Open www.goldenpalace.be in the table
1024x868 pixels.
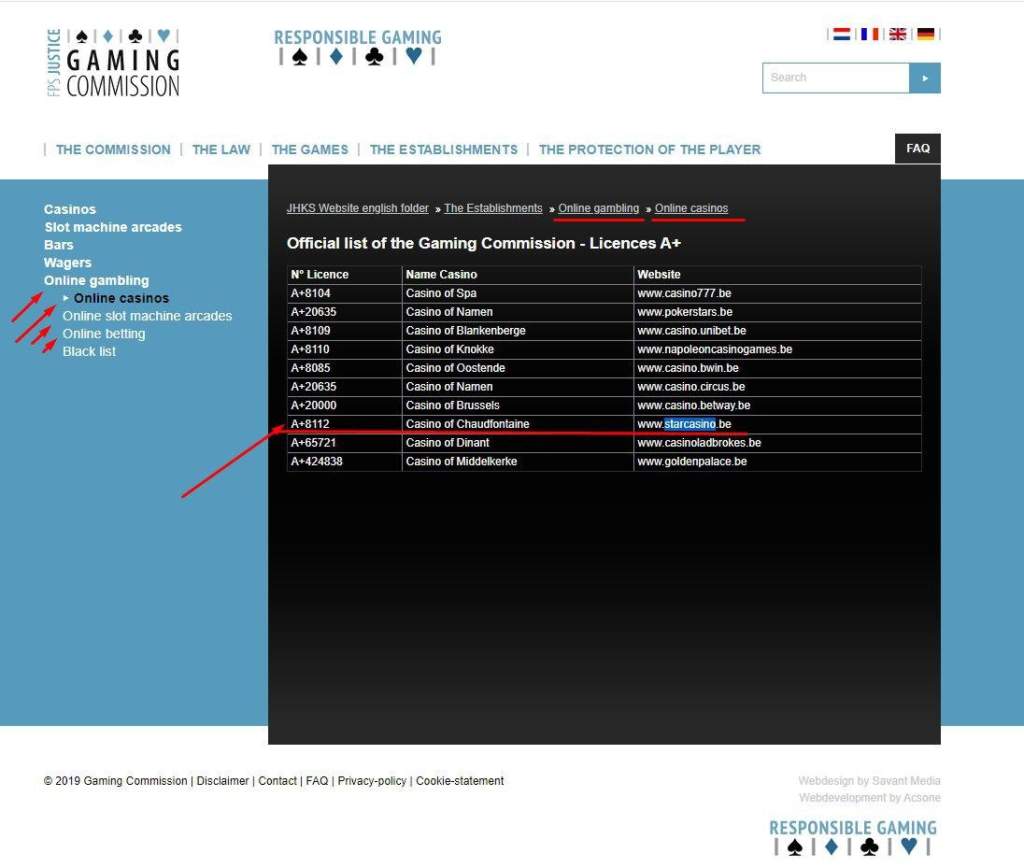692,462
